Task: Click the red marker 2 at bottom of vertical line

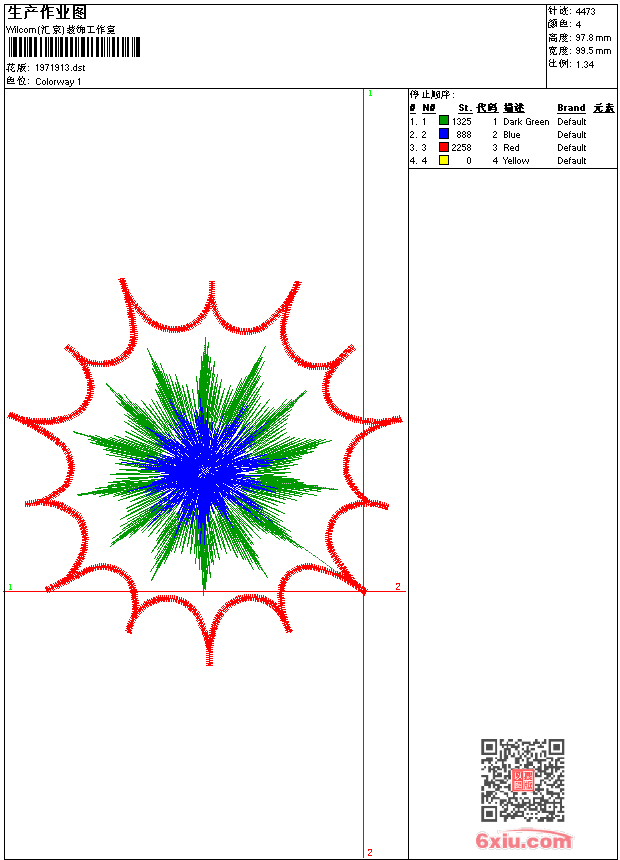Action: coord(370,852)
